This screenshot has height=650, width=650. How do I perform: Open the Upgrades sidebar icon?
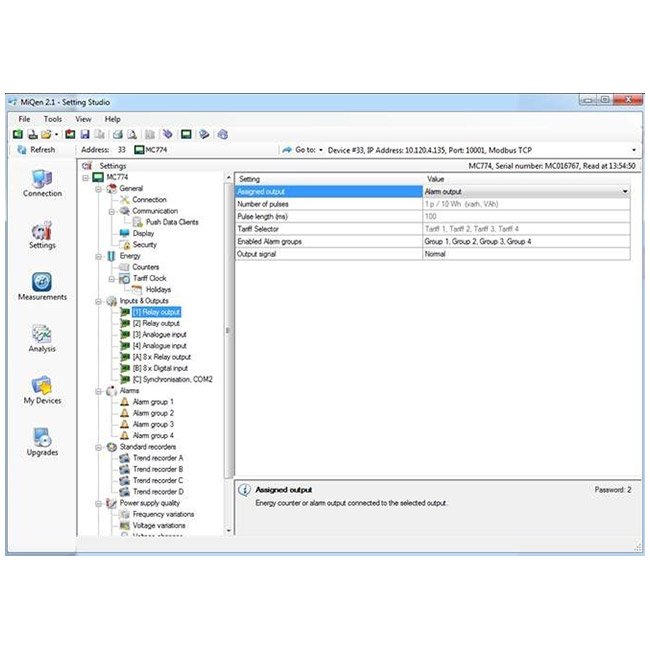point(42,442)
